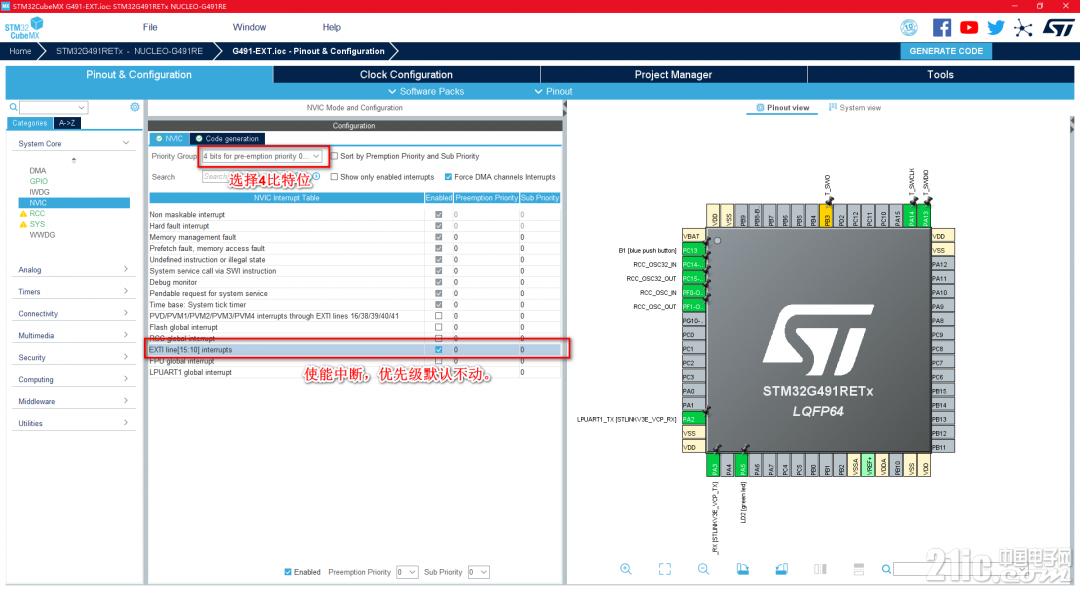
Task: Click the peripheral search combo field
Action: click(x=54, y=107)
